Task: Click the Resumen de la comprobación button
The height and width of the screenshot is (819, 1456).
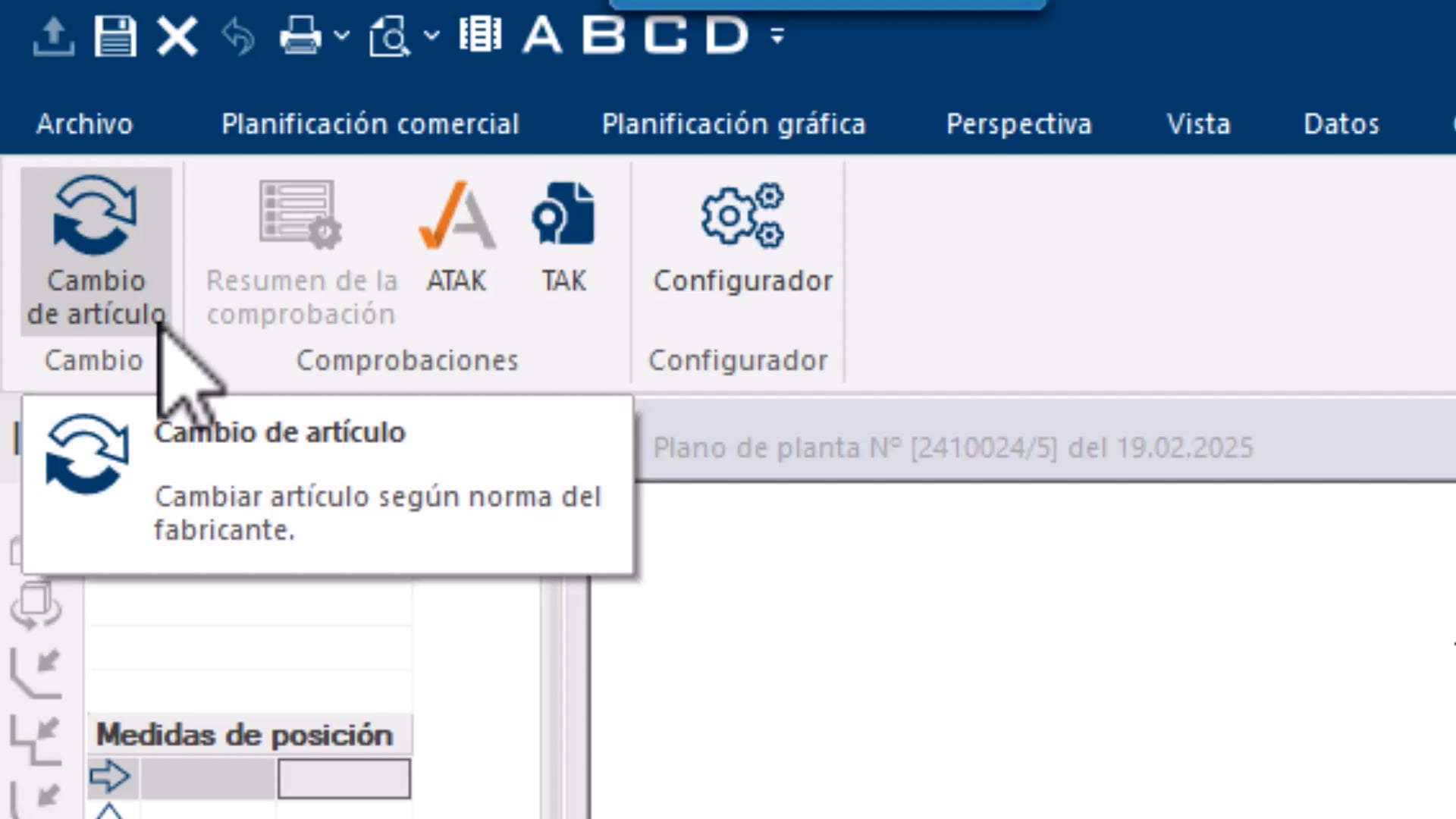Action: pos(302,253)
